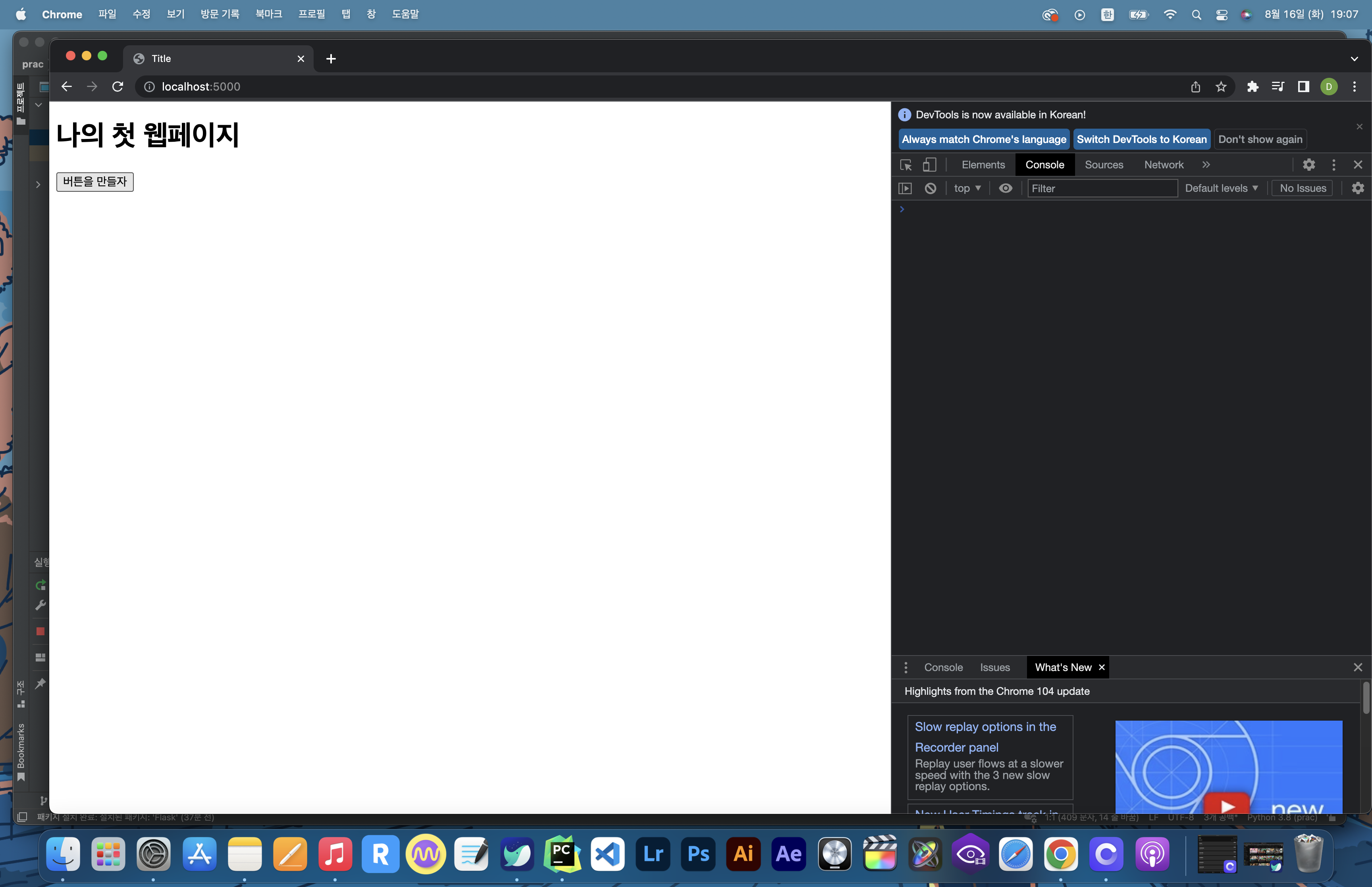Reload the localhost:5000 page
The width and height of the screenshot is (1372, 887).
click(118, 87)
